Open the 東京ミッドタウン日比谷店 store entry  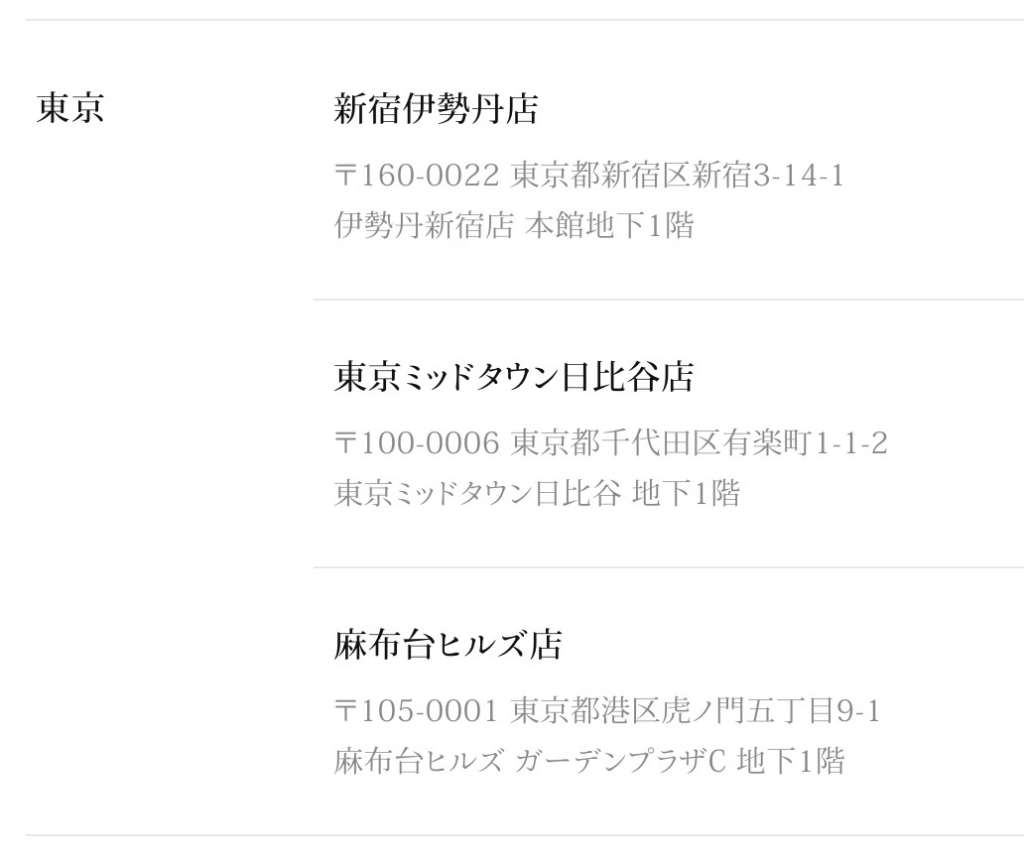click(x=513, y=378)
